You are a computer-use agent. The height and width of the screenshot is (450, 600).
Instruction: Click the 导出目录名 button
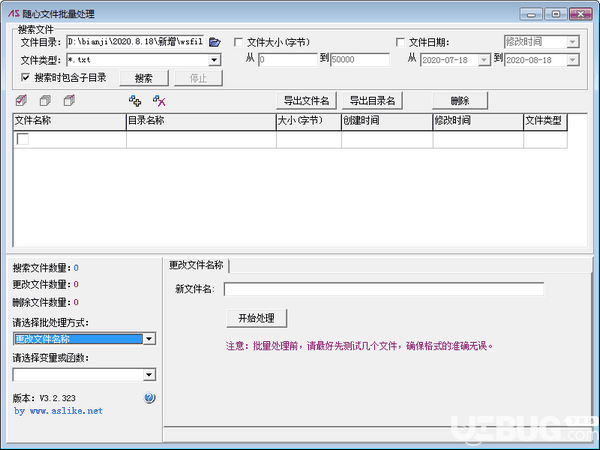tap(372, 101)
